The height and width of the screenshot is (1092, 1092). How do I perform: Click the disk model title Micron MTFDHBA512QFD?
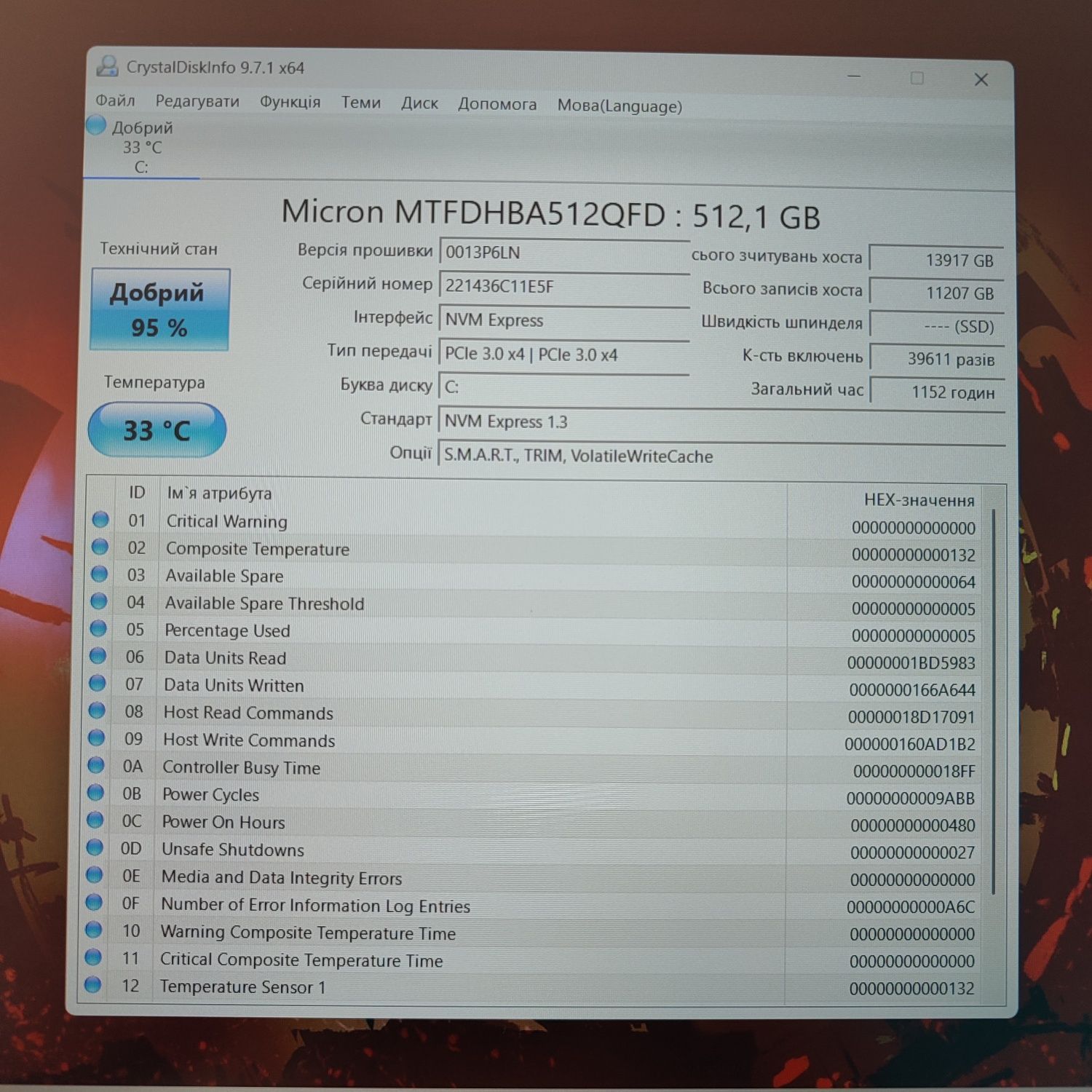[x=473, y=213]
